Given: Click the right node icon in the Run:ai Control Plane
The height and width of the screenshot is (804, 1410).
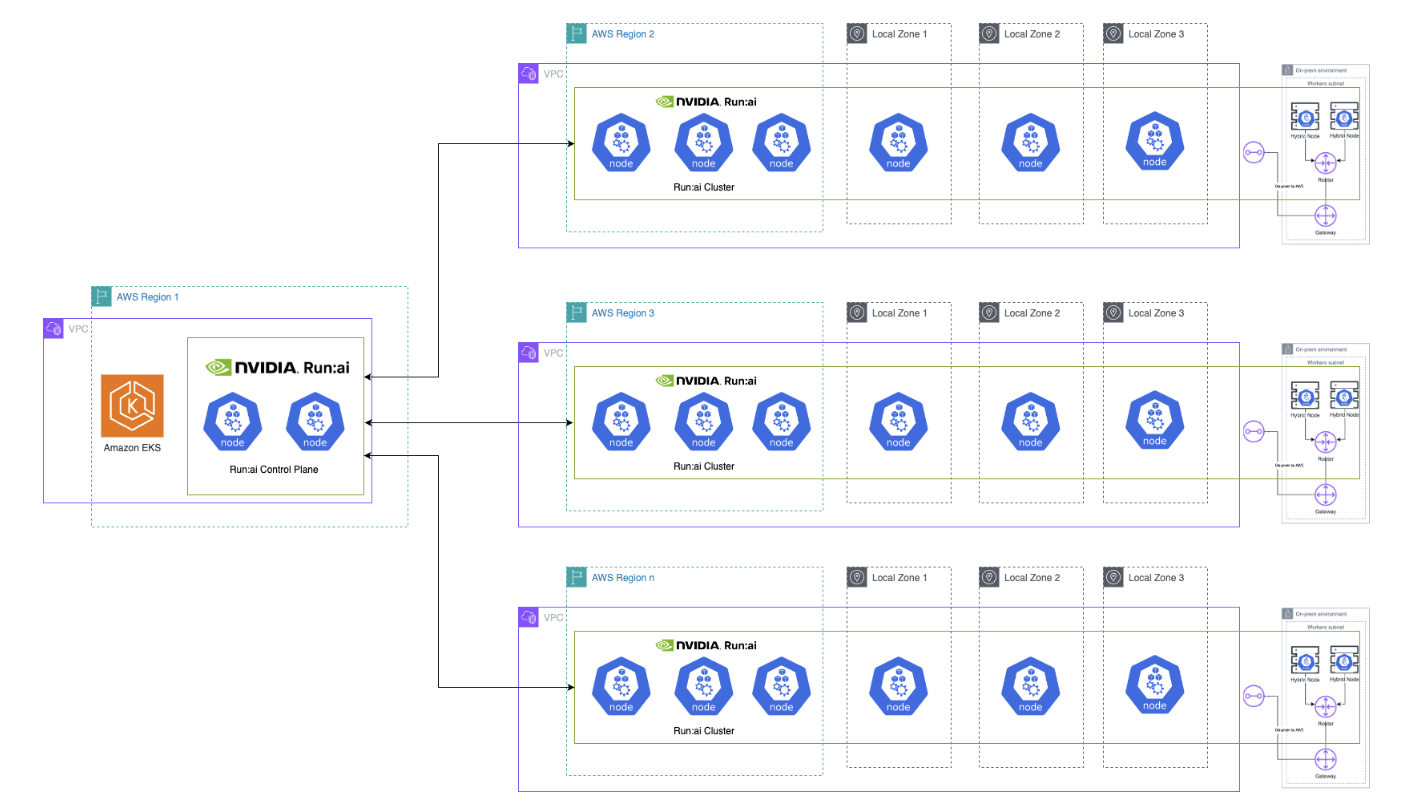Looking at the screenshot, I should tap(314, 422).
